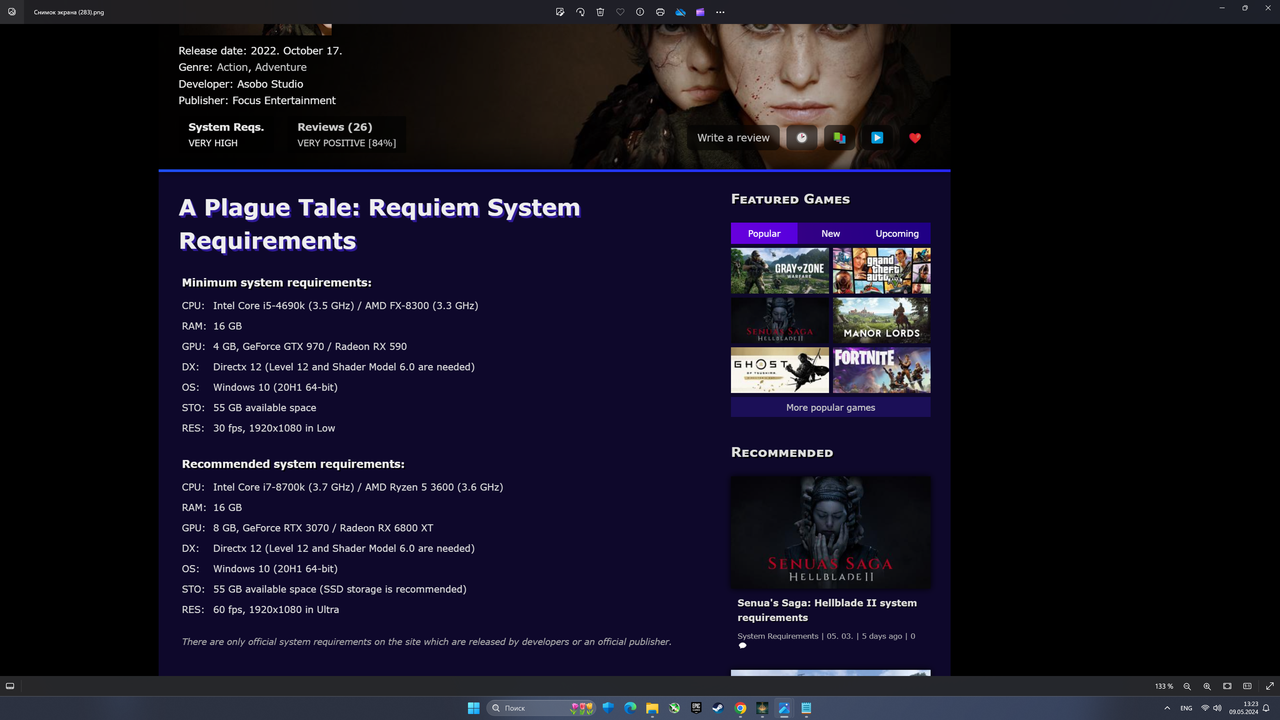Click file name Снимок экрана (283).png
The height and width of the screenshot is (720, 1280).
tap(69, 12)
